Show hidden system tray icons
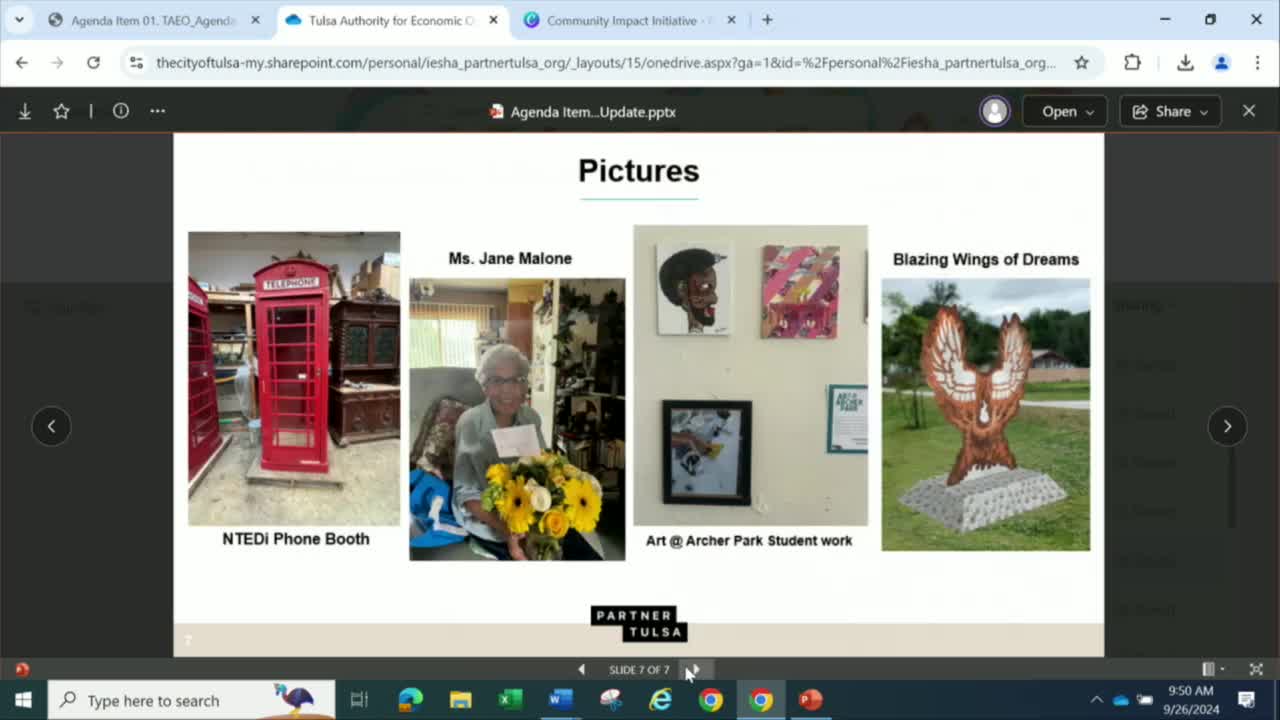The image size is (1280, 720). [1096, 700]
